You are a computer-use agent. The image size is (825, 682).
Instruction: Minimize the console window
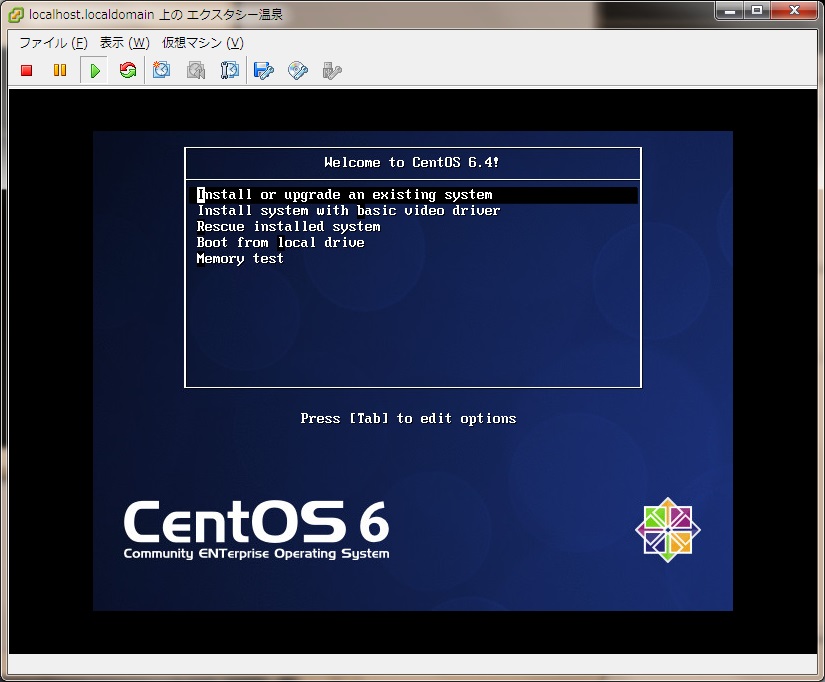[730, 11]
